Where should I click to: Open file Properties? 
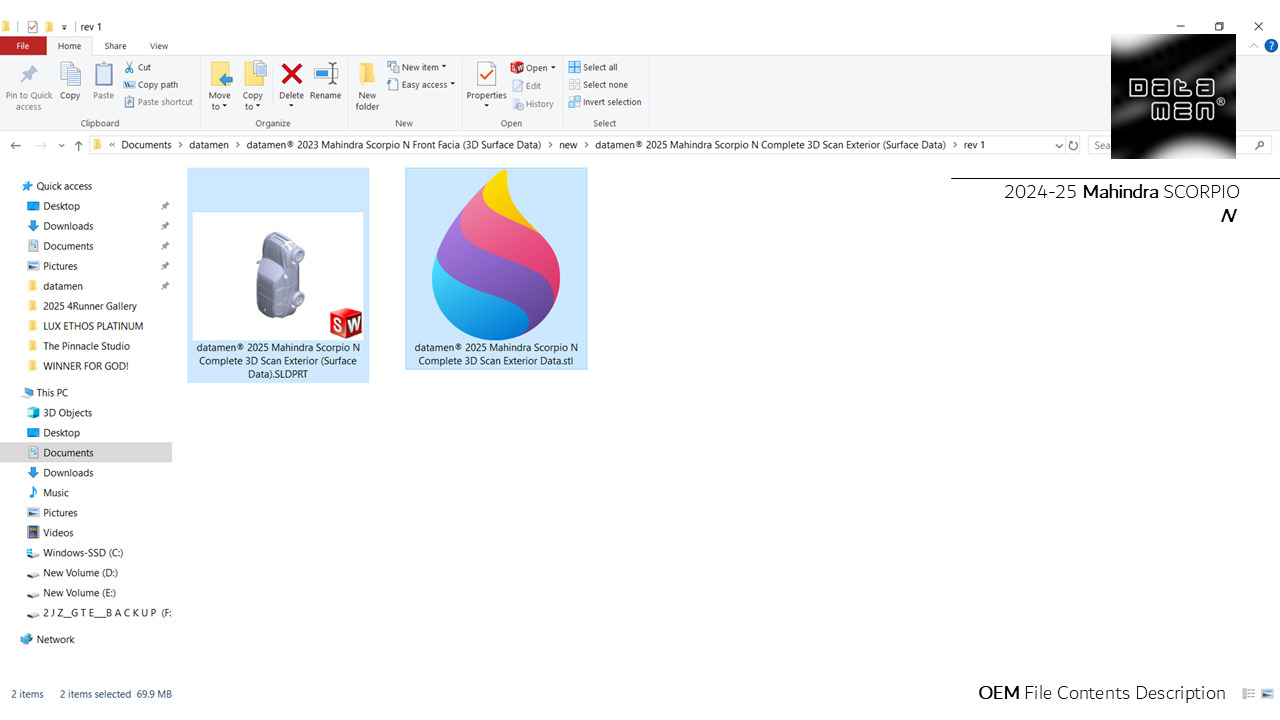click(486, 87)
